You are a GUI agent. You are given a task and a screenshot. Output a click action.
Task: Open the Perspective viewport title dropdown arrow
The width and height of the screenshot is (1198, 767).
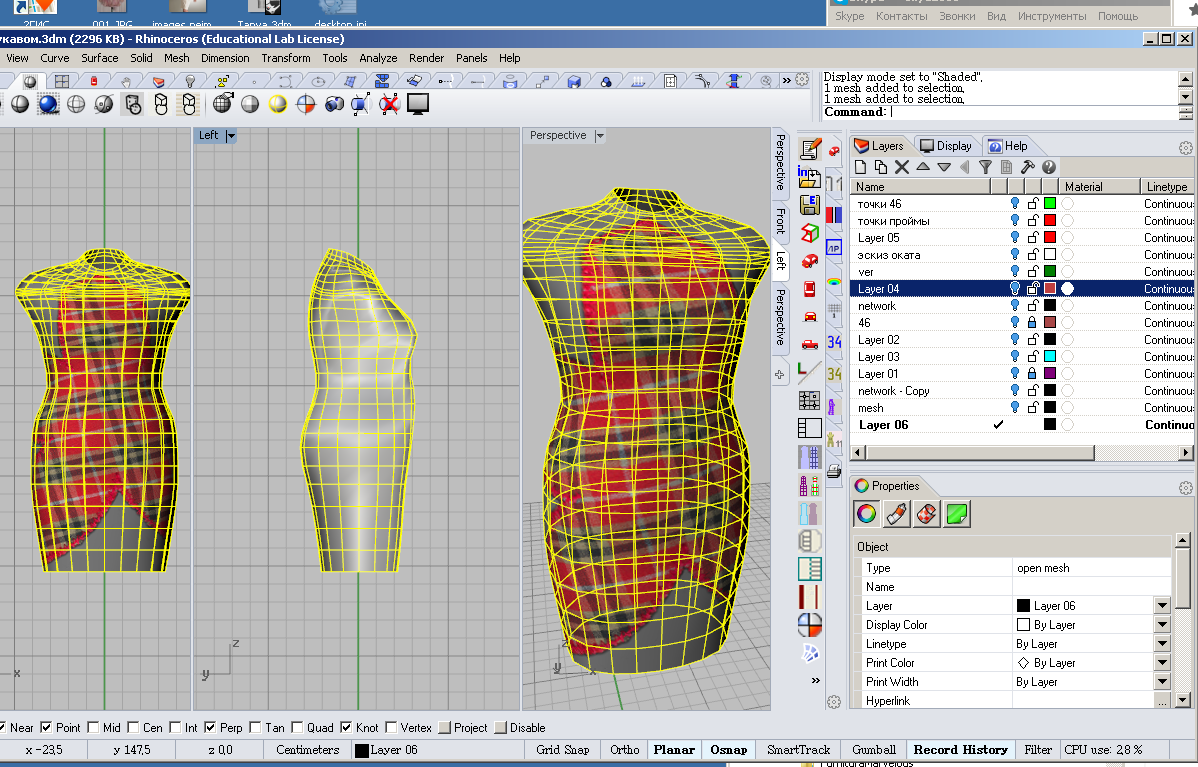[x=600, y=136]
